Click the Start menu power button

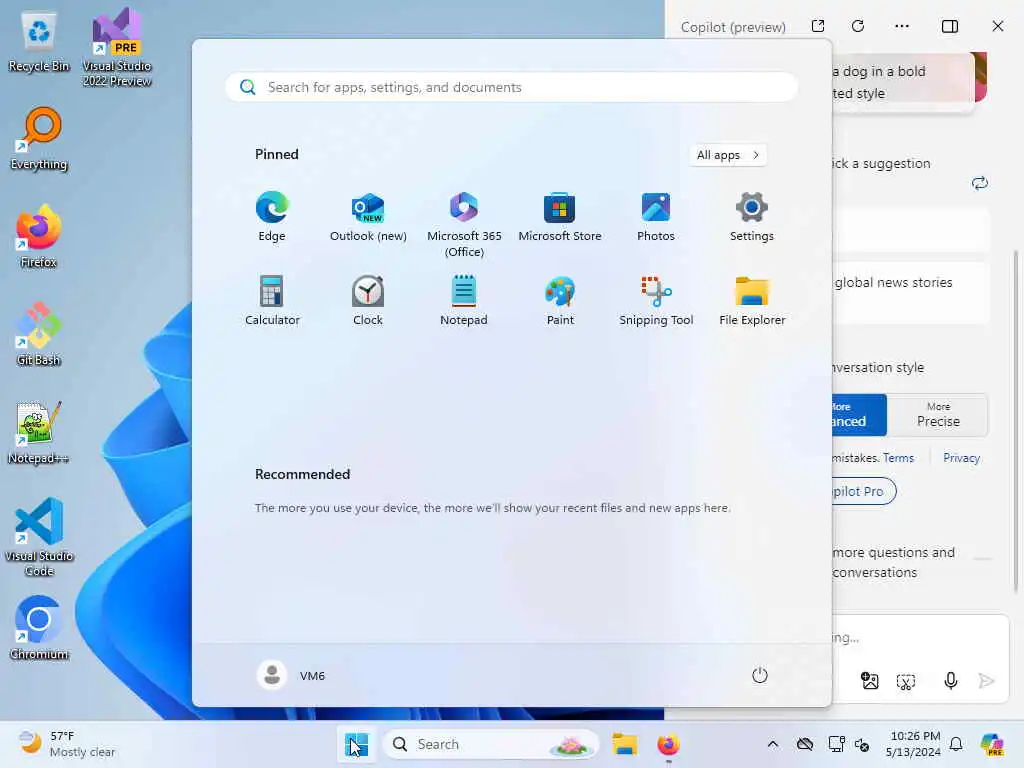760,675
